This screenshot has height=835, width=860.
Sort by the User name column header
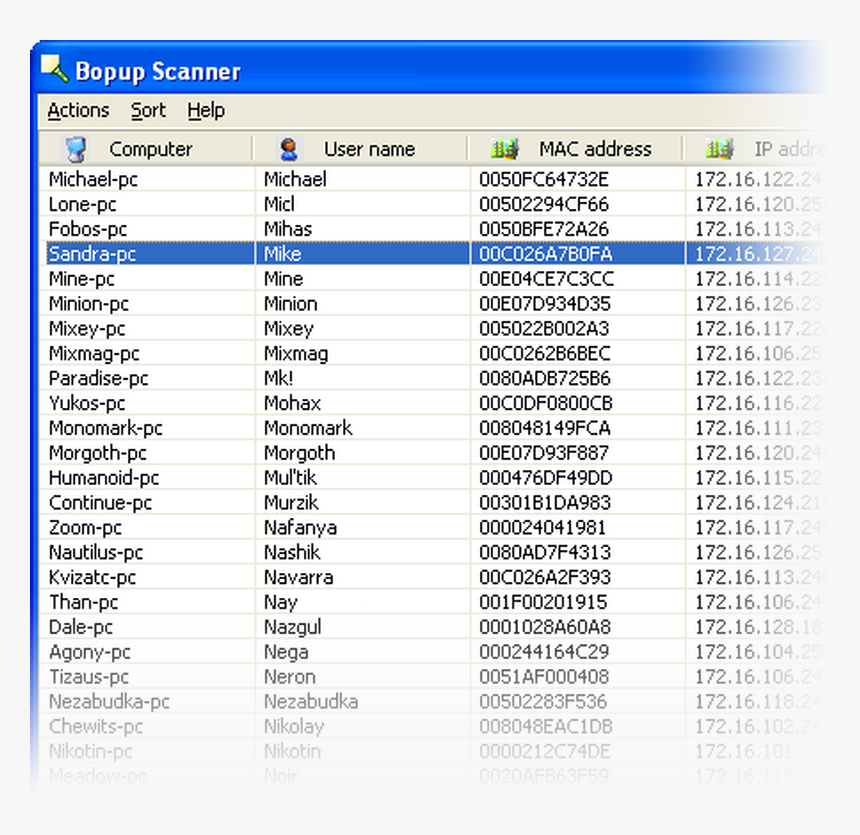(x=361, y=149)
